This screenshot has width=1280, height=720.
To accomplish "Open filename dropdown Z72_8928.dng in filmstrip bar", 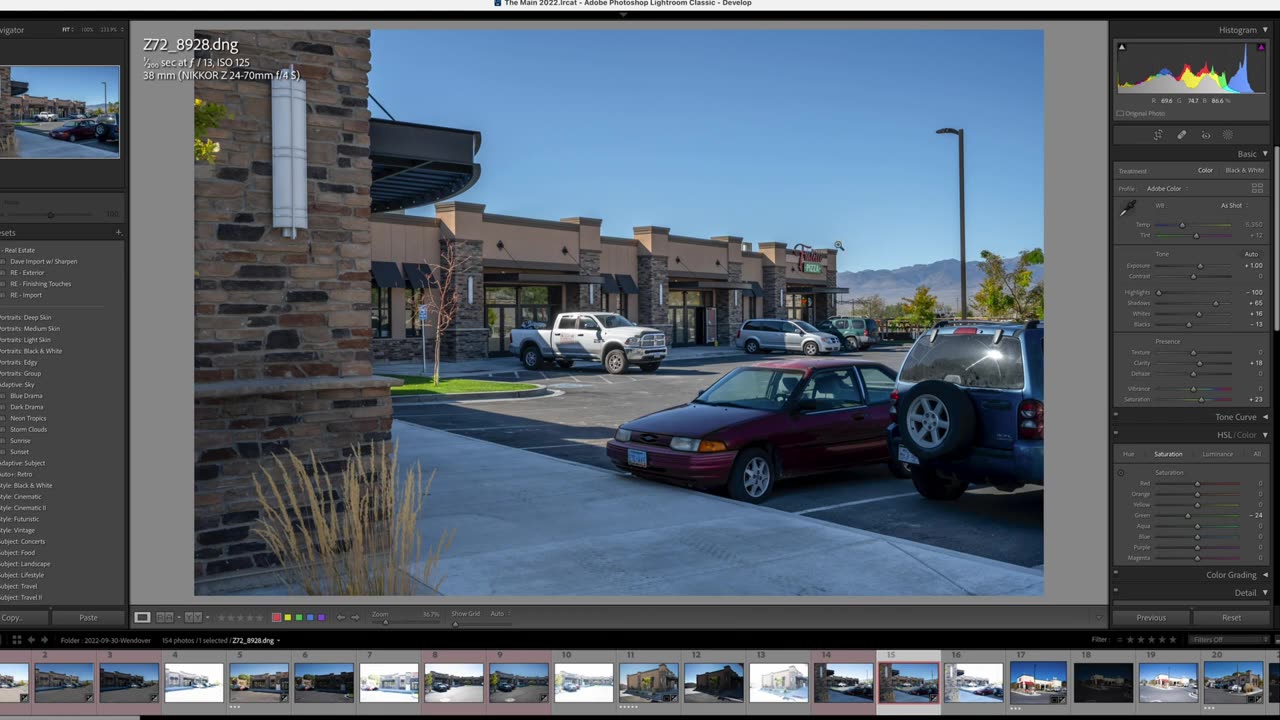I will click(x=256, y=640).
